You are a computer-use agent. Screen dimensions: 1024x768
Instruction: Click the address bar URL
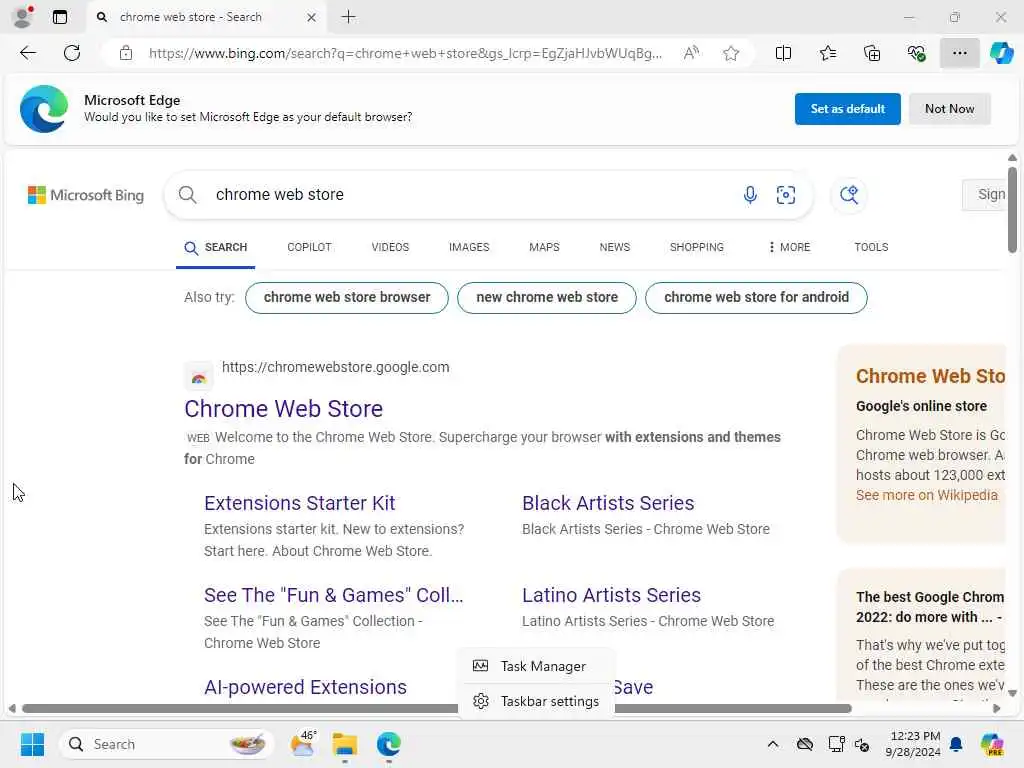click(x=405, y=53)
